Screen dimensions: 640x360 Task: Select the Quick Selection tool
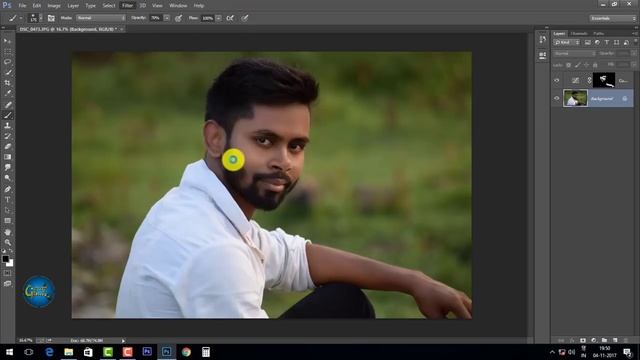(x=7, y=72)
